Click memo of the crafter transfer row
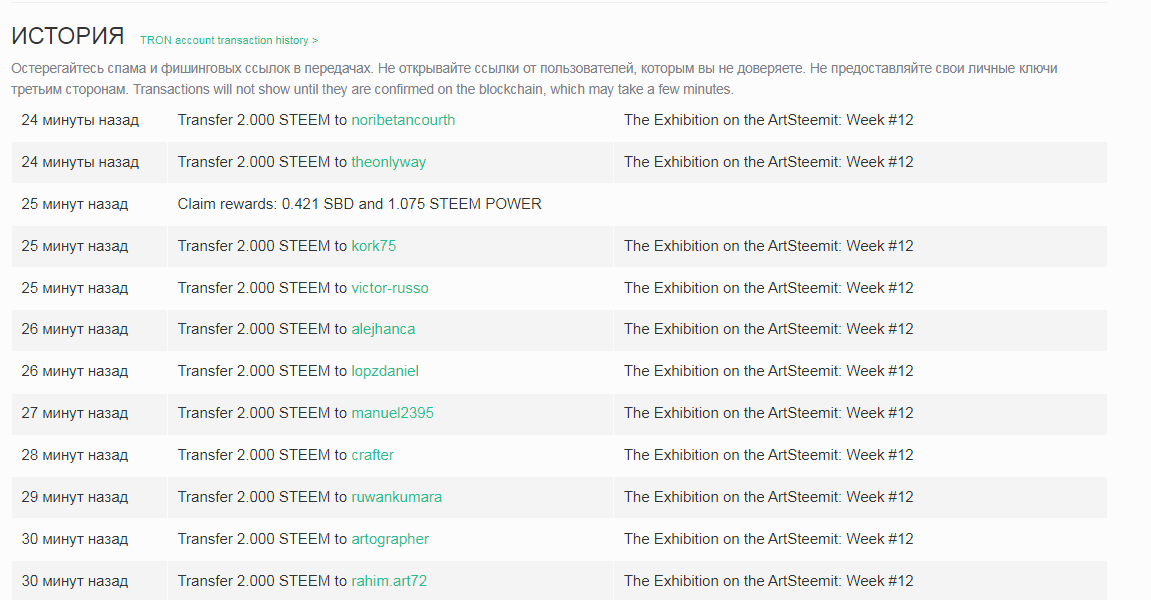This screenshot has height=600, width=1151. 769,455
